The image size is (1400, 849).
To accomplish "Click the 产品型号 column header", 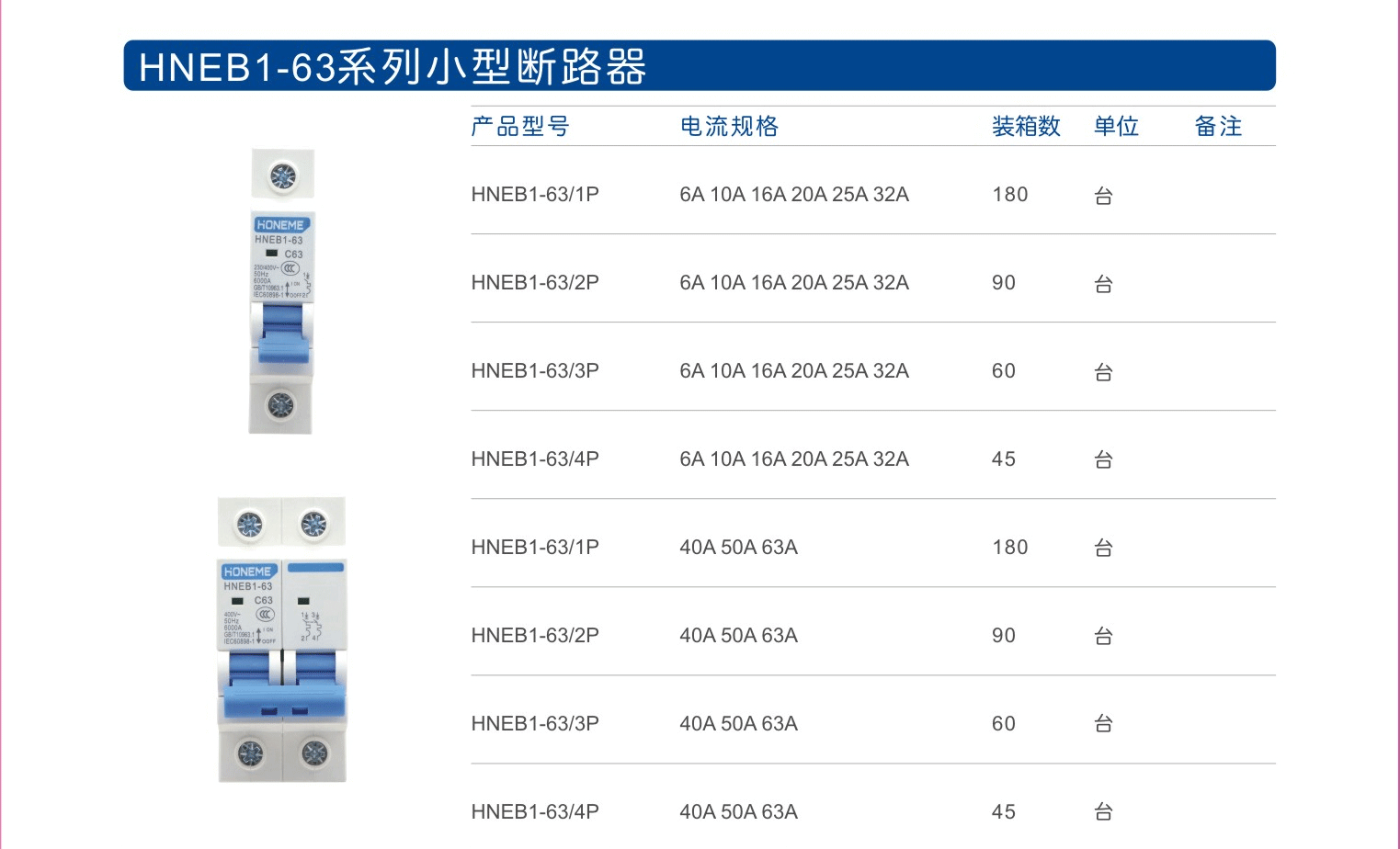I will coord(520,126).
